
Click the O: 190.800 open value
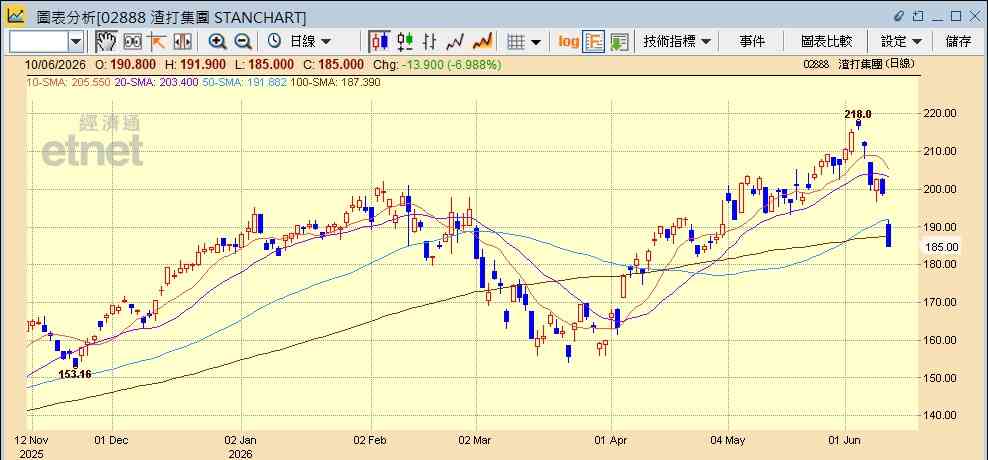click(x=126, y=64)
